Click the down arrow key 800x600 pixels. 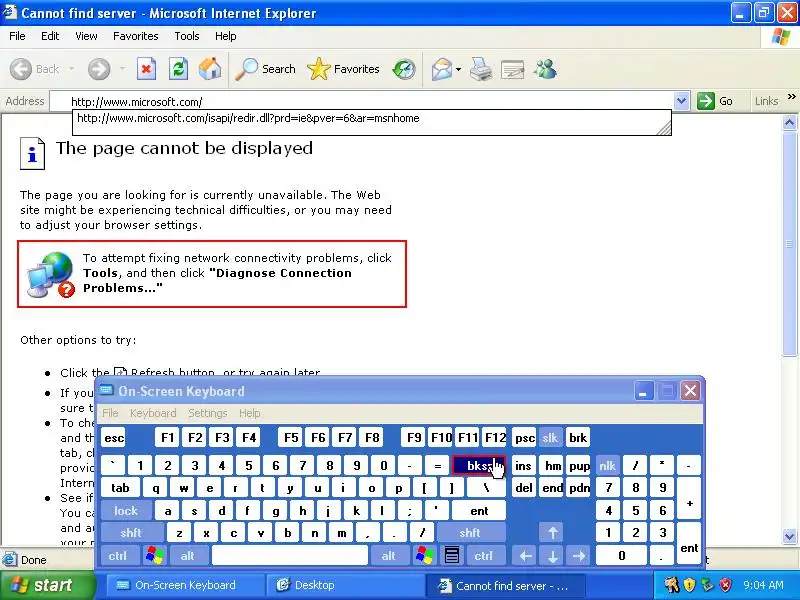coord(553,556)
